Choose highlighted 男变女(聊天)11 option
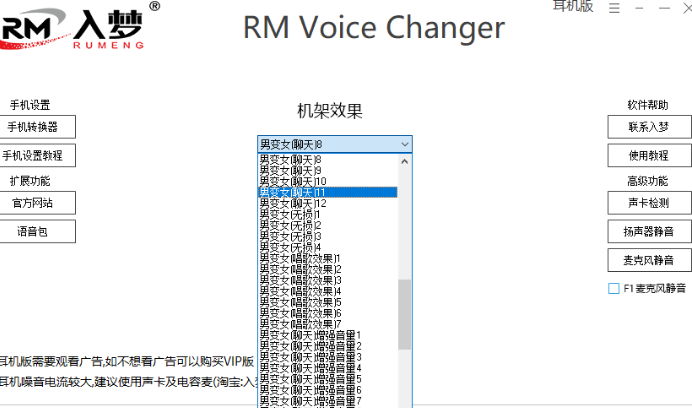The image size is (692, 408). 327,193
